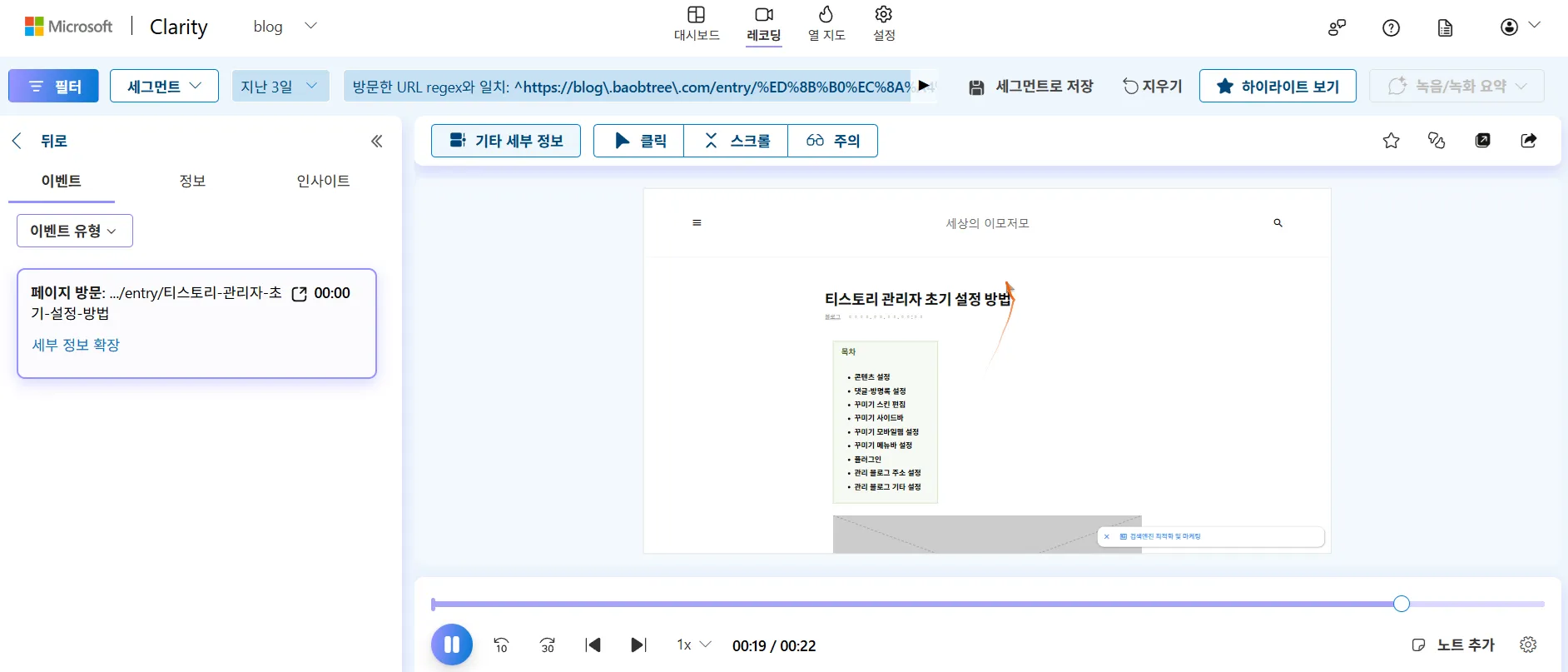Open the 열 지도 heatmap tab
Image resolution: width=1568 pixels, height=672 pixels.
point(826,24)
